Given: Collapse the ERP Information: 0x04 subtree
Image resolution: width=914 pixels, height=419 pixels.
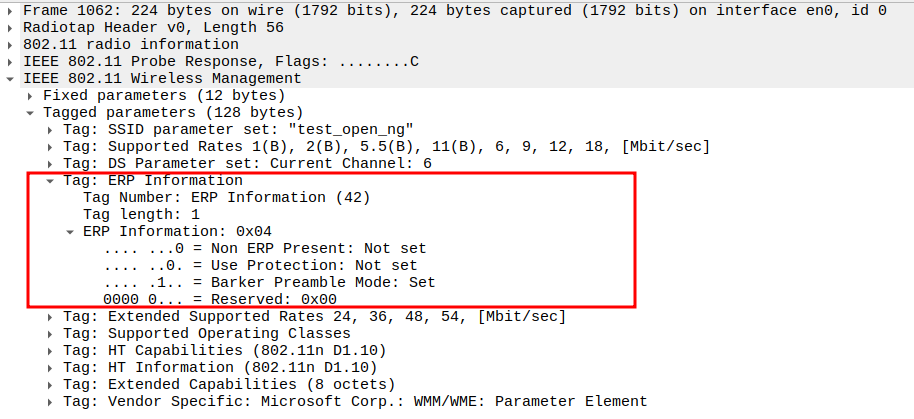Looking at the screenshot, I should (x=70, y=232).
